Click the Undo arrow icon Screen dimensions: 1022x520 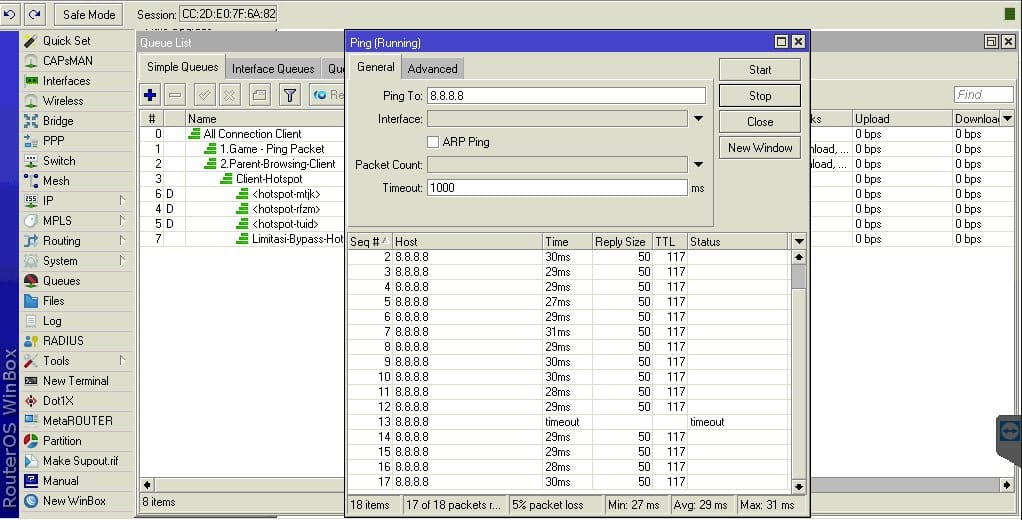pos(10,14)
